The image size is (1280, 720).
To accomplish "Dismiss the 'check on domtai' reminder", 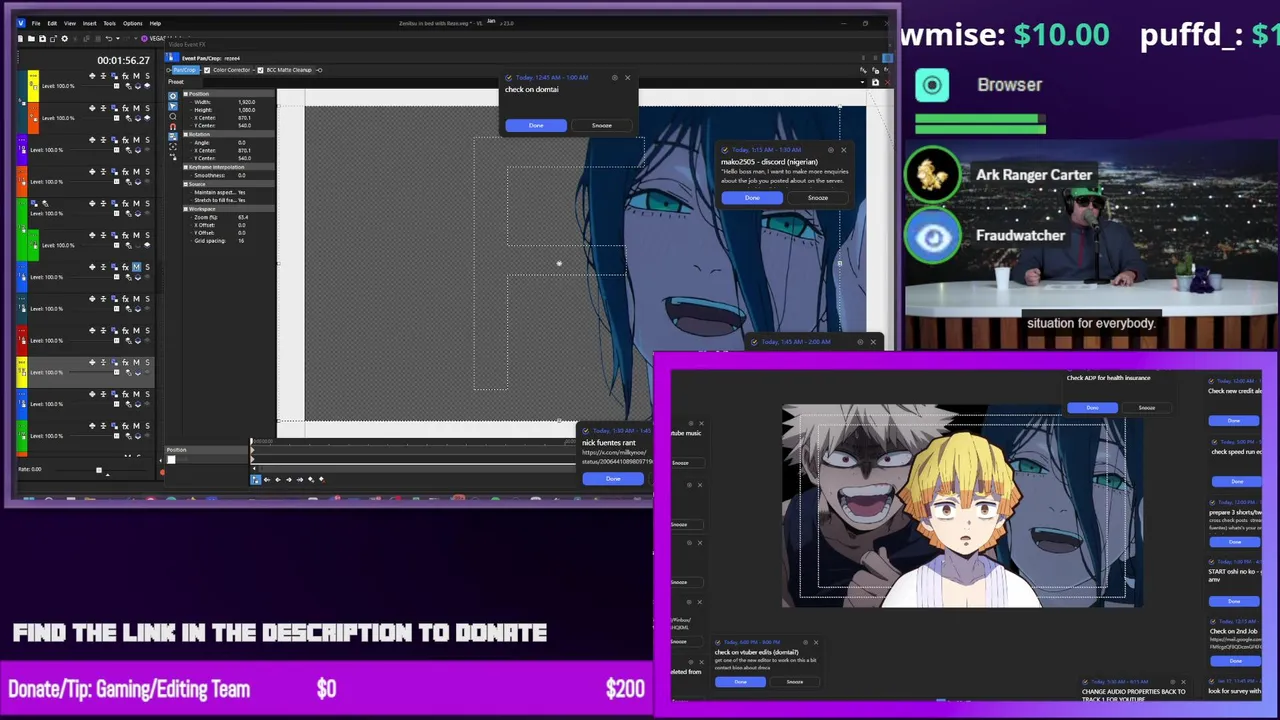I will click(x=628, y=77).
